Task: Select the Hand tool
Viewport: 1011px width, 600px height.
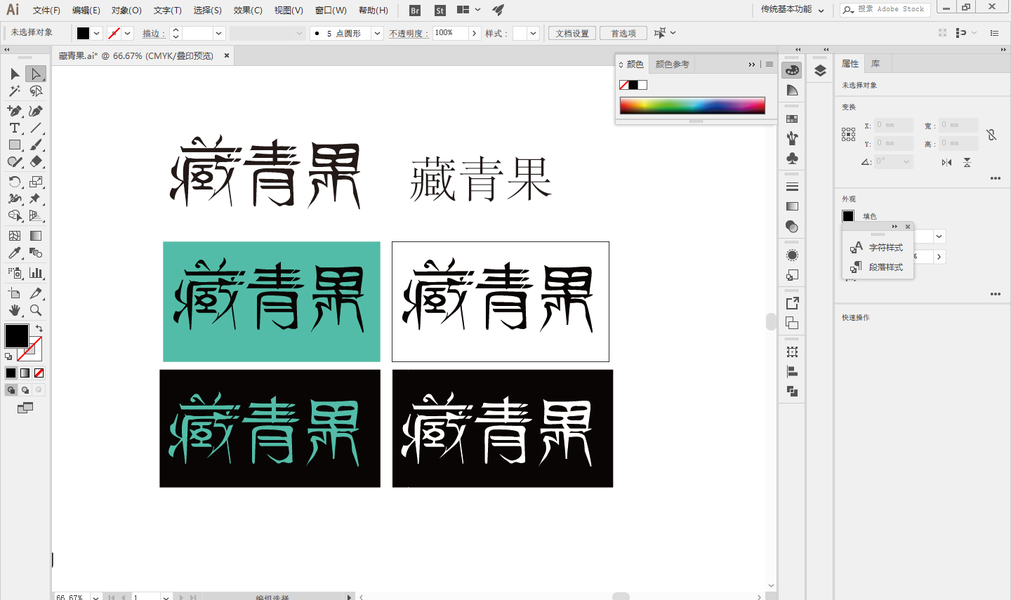Action: (15, 310)
